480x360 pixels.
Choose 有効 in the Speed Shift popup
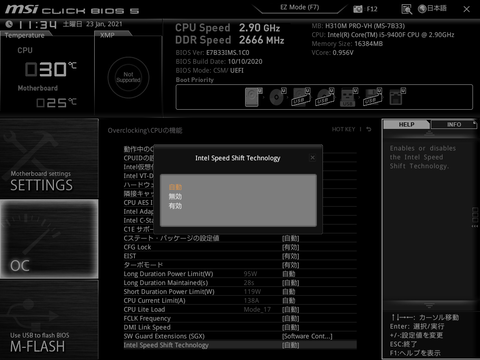[175, 206]
